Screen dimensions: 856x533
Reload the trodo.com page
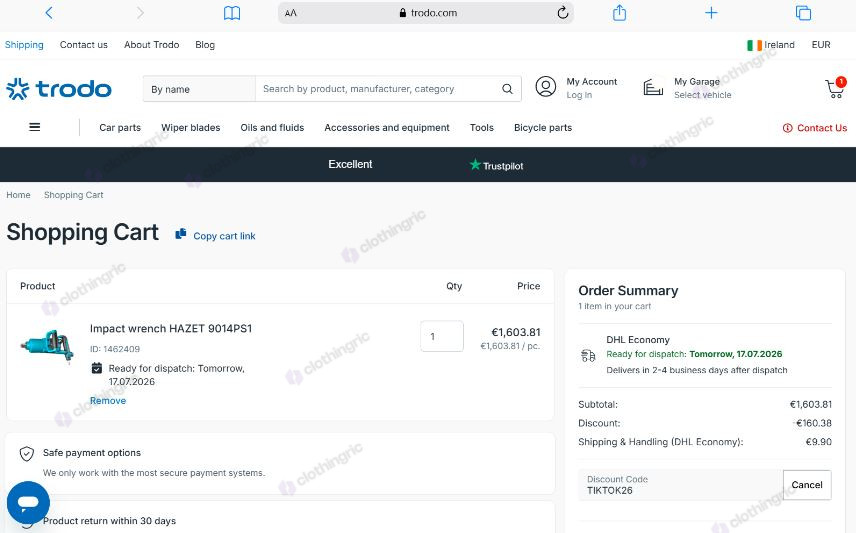point(562,13)
